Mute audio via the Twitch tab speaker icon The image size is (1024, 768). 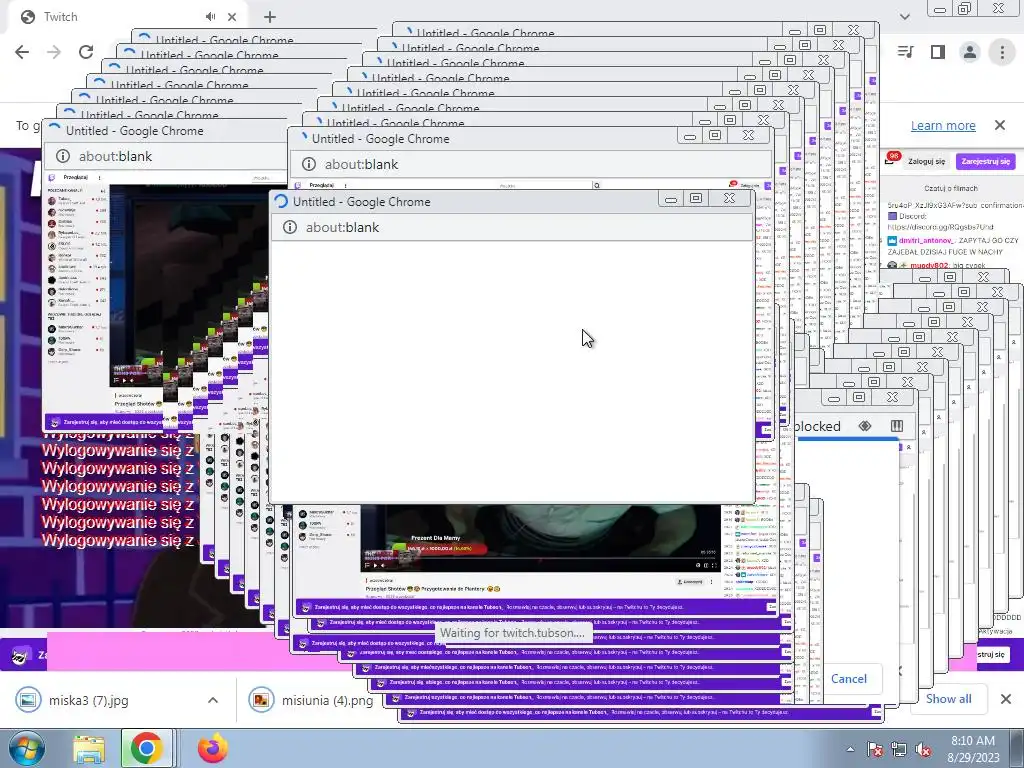[x=210, y=17]
